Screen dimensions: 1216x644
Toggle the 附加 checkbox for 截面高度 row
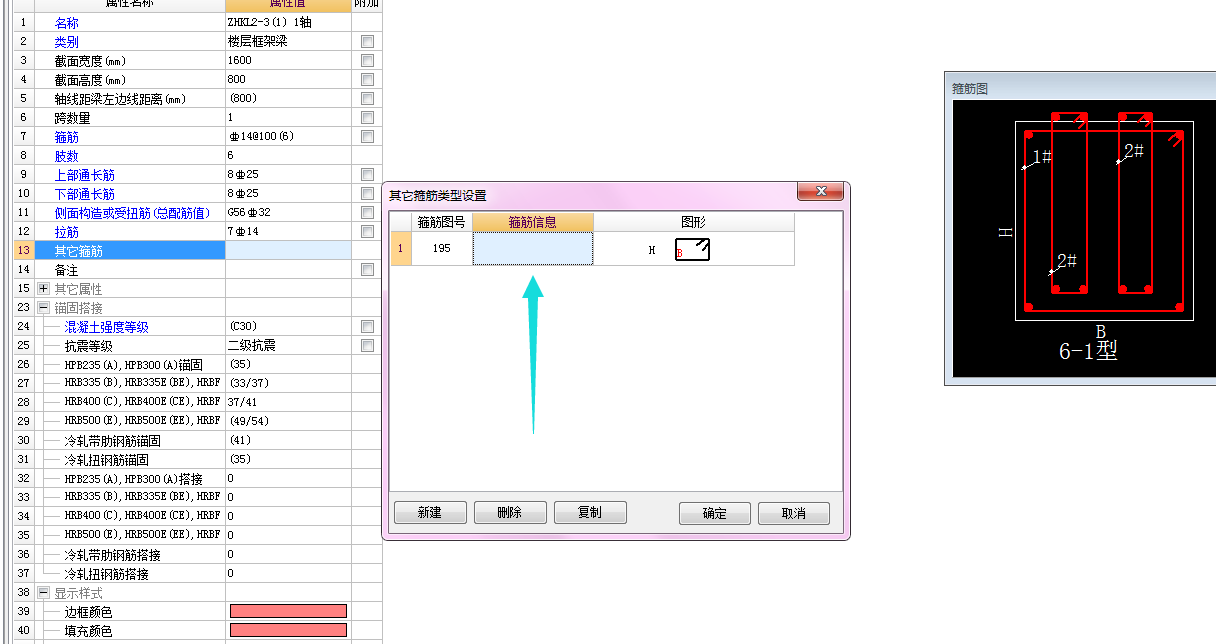pyautogui.click(x=367, y=80)
